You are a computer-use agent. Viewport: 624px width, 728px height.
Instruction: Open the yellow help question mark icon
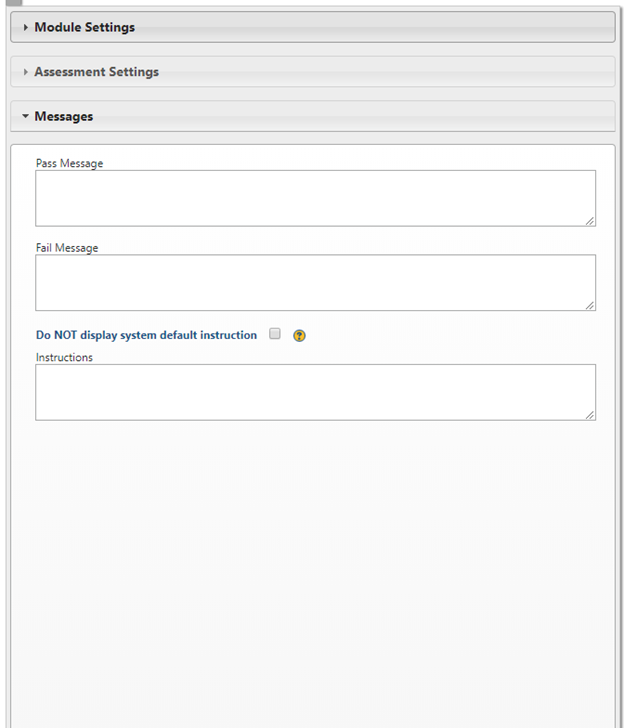coord(299,335)
